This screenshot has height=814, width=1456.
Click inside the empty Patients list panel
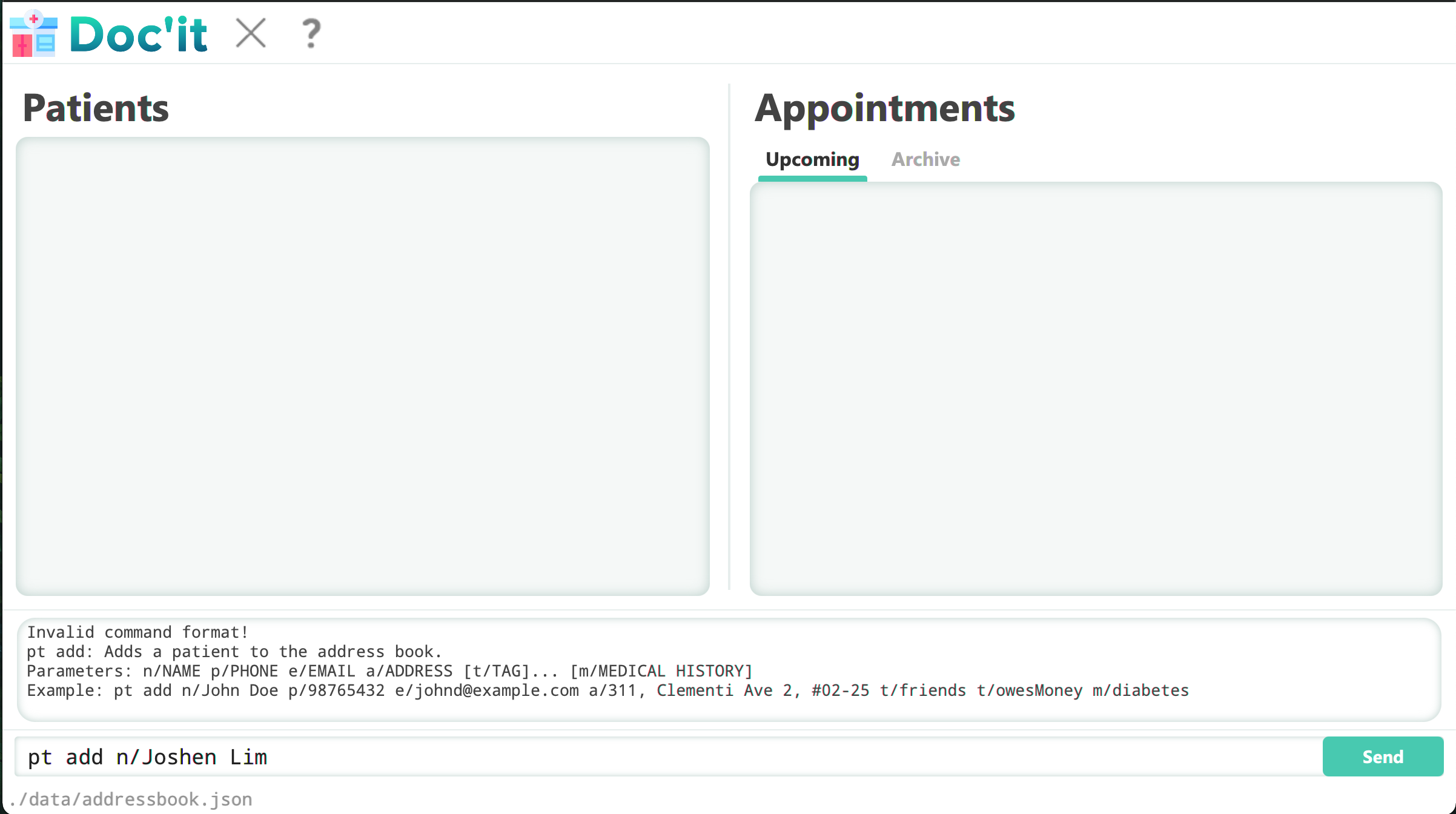362,366
